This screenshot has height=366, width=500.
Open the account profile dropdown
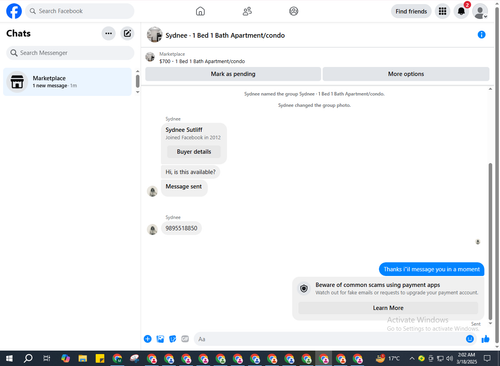click(480, 11)
